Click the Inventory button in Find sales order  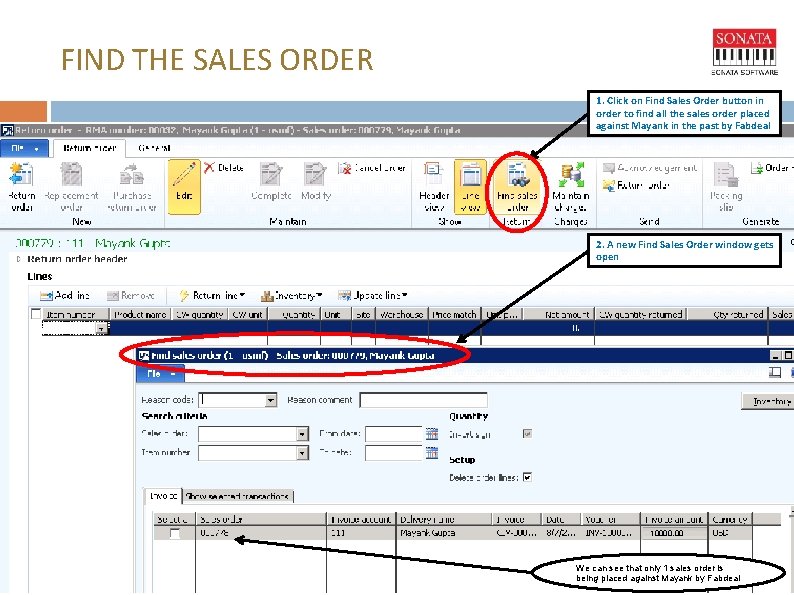pos(767,401)
